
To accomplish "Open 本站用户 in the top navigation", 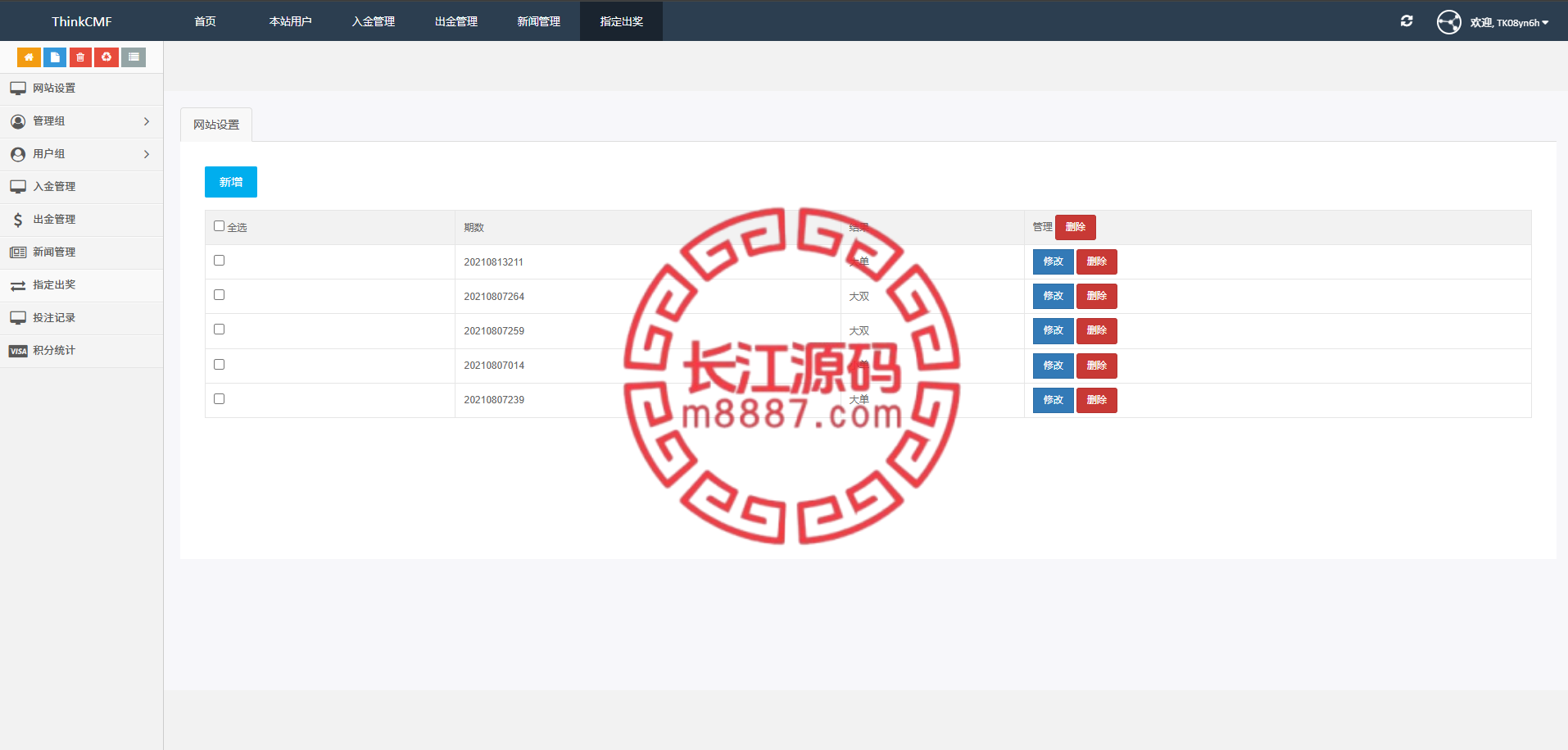I will coord(291,21).
